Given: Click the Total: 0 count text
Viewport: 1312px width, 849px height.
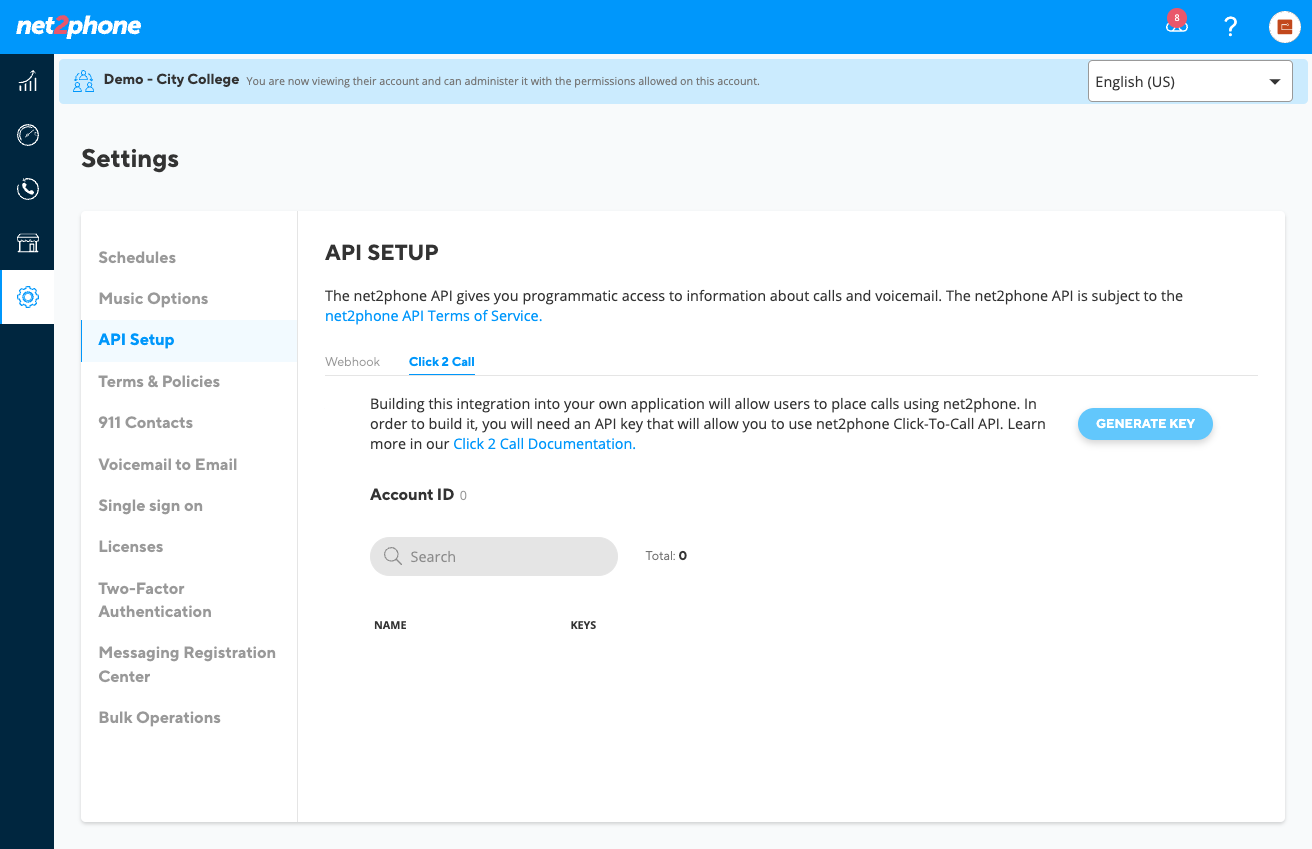Looking at the screenshot, I should coord(666,556).
